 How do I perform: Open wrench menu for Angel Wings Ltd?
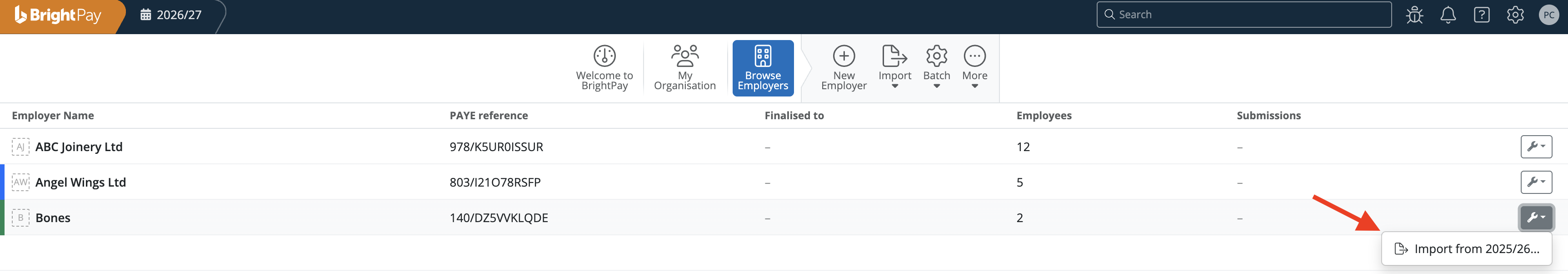tap(1535, 182)
